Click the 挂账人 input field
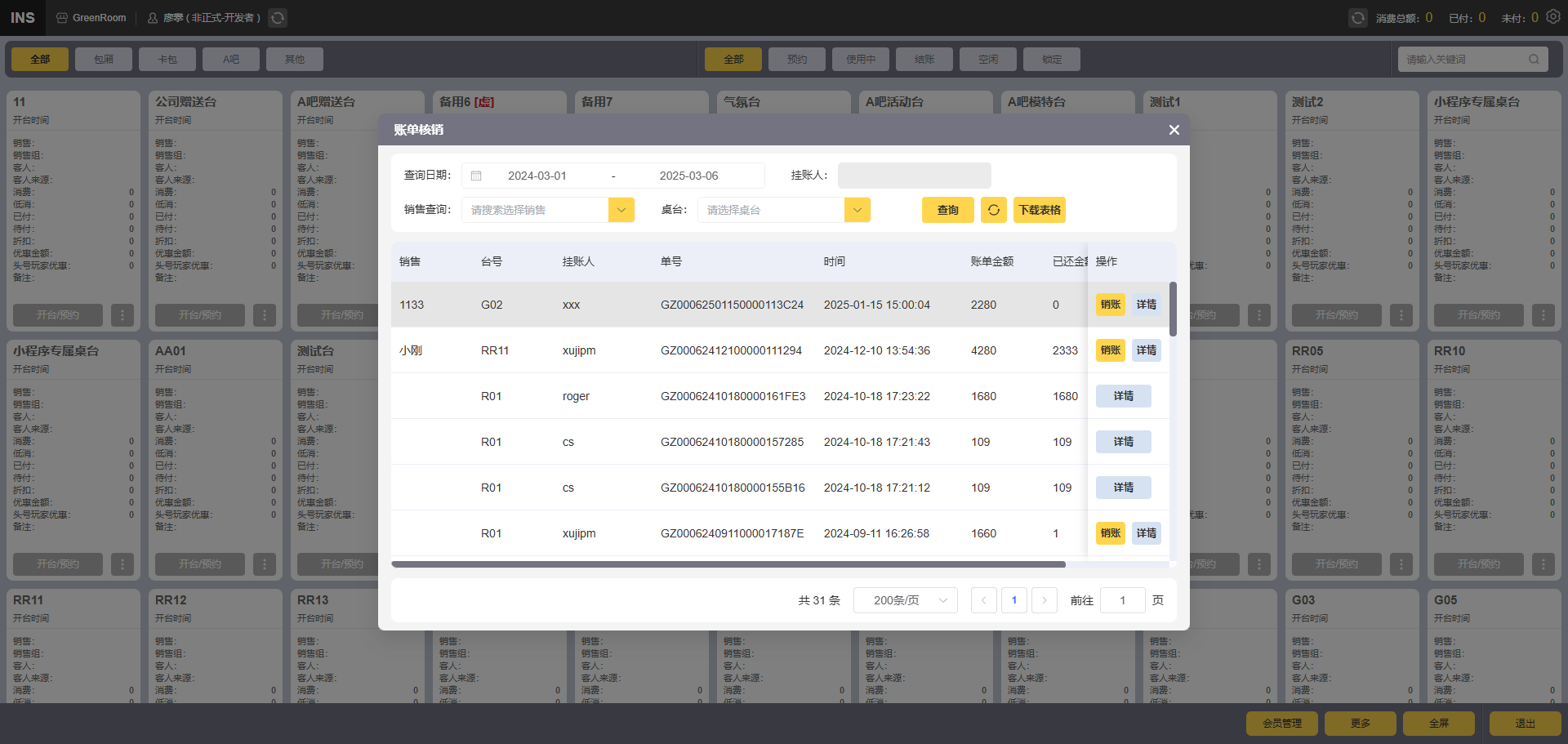The height and width of the screenshot is (744, 1568). (915, 176)
